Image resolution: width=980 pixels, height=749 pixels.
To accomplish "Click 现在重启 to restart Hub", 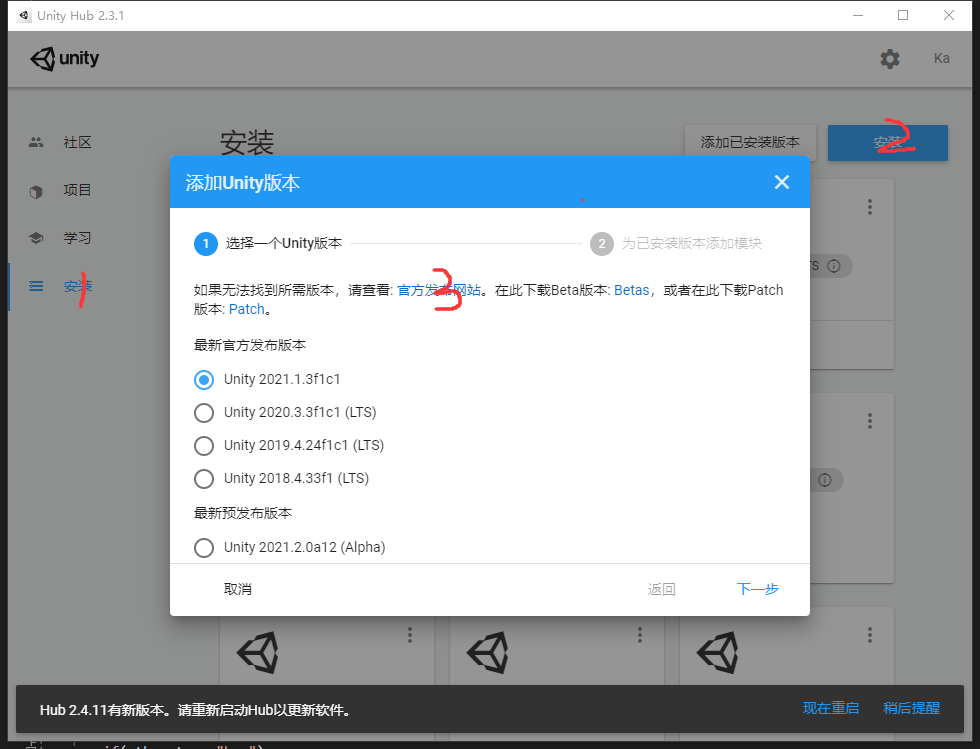I will tap(830, 707).
